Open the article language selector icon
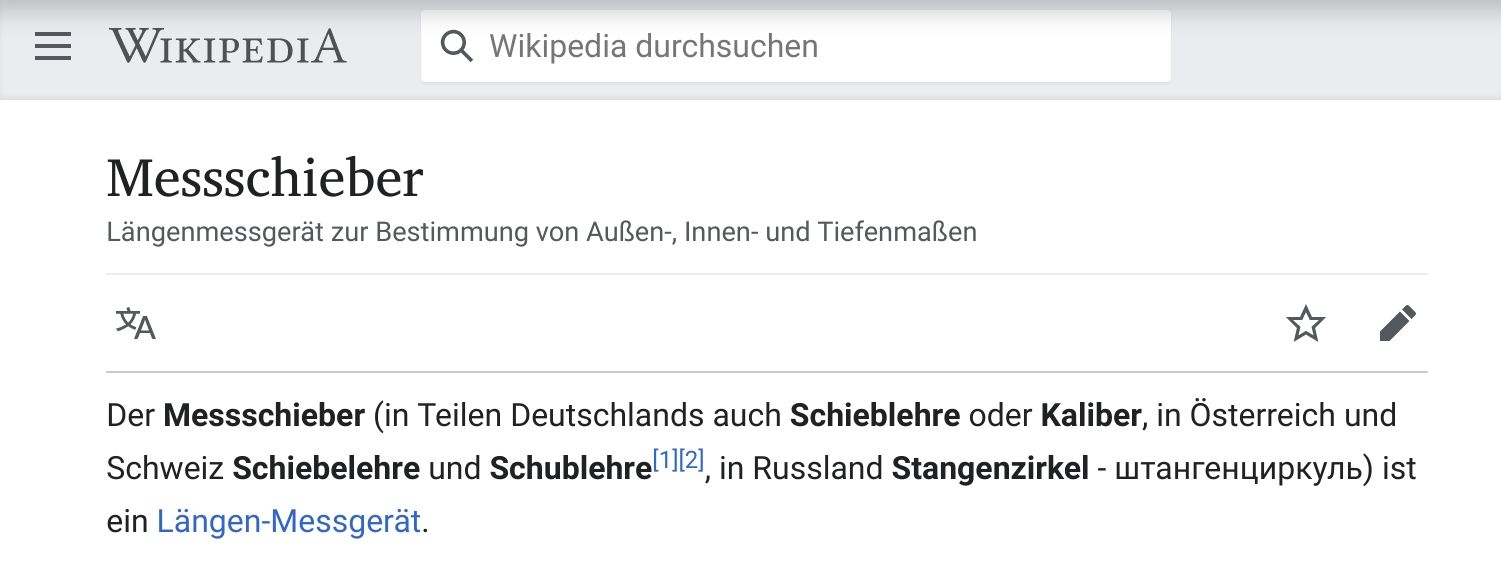Viewport: 1501px width, 574px height. (136, 324)
